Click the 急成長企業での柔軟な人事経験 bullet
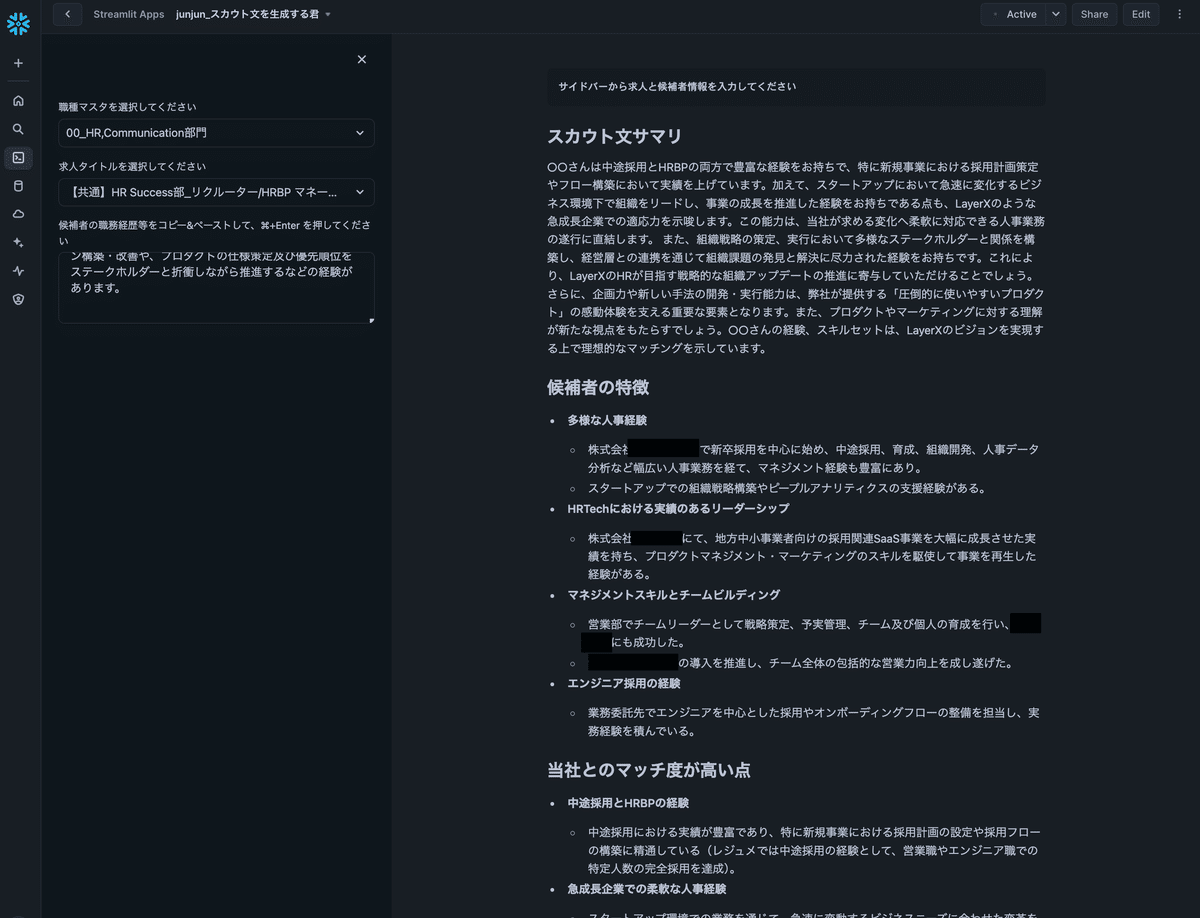Image resolution: width=1200 pixels, height=918 pixels. point(647,888)
